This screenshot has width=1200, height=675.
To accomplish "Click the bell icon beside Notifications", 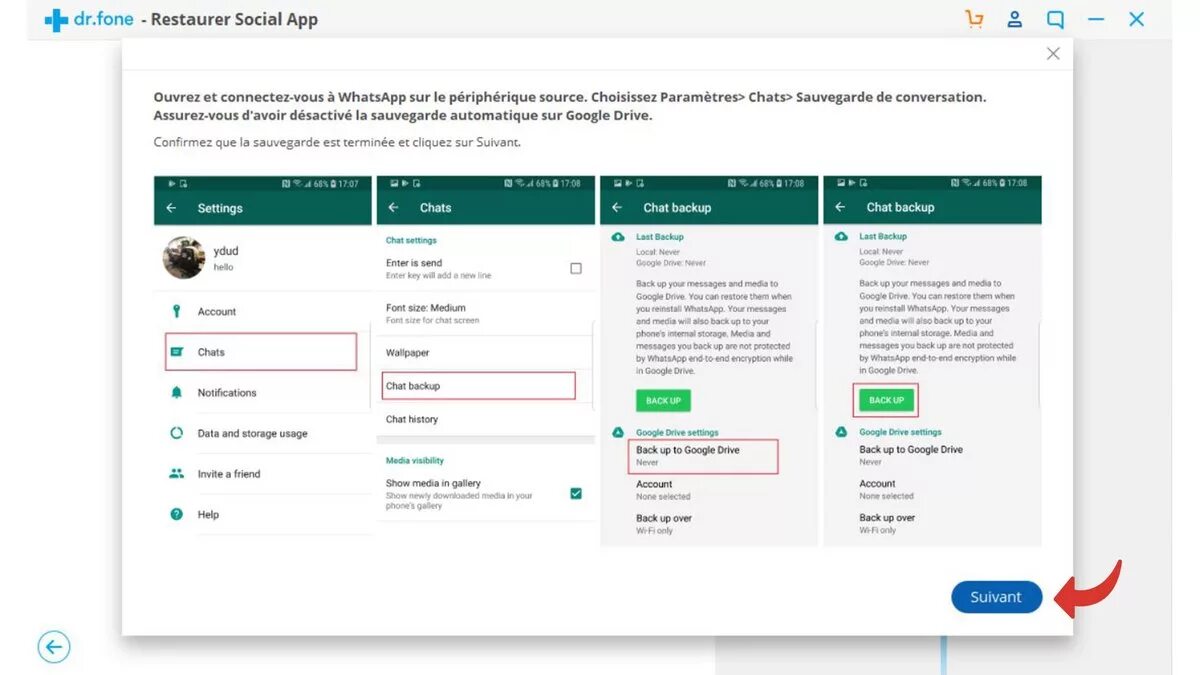I will click(x=177, y=393).
